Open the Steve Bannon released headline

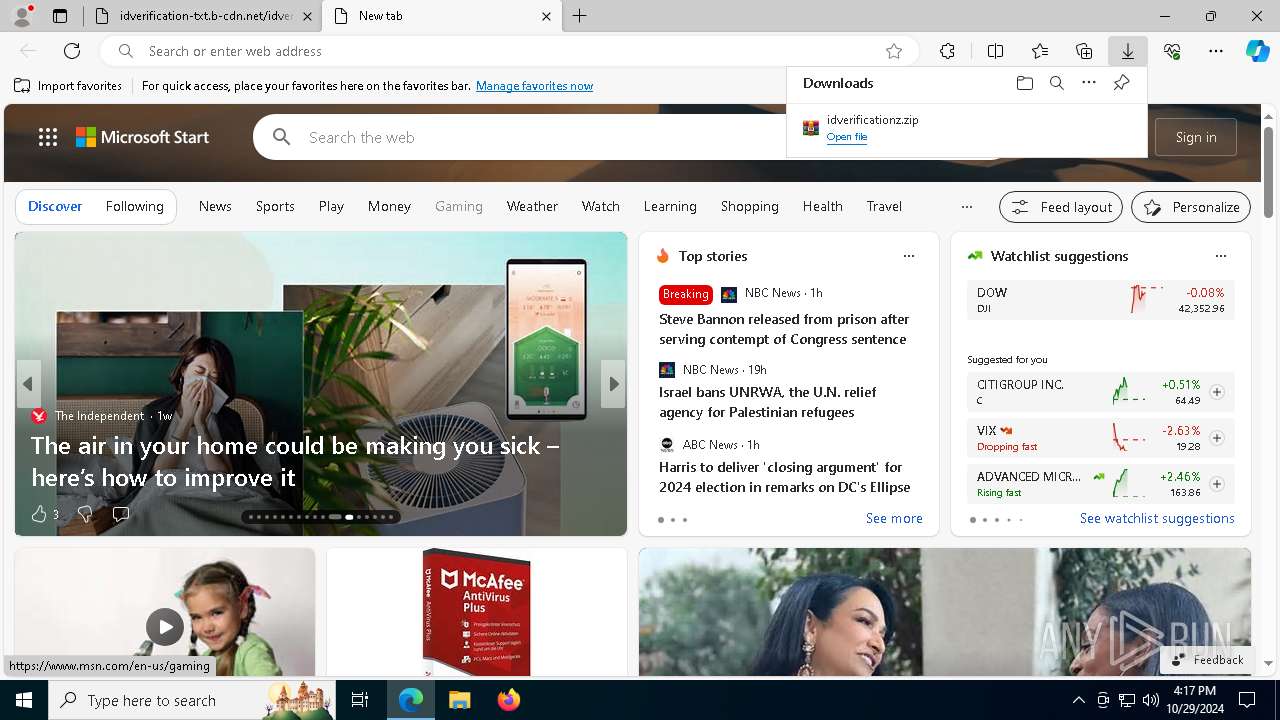[784, 329]
